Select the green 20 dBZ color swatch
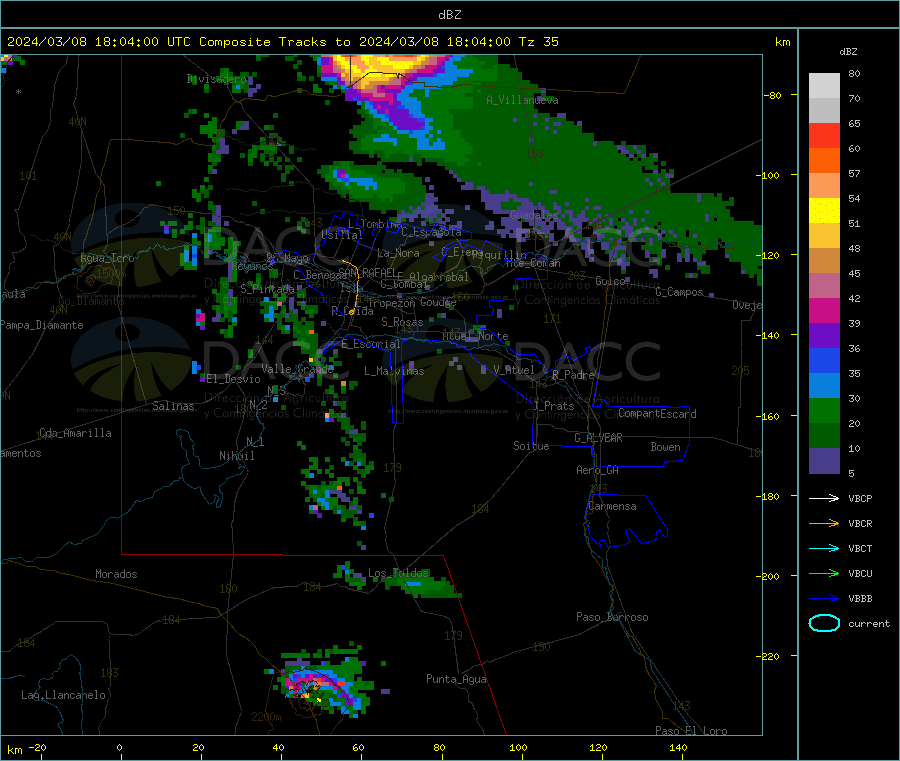 (824, 410)
